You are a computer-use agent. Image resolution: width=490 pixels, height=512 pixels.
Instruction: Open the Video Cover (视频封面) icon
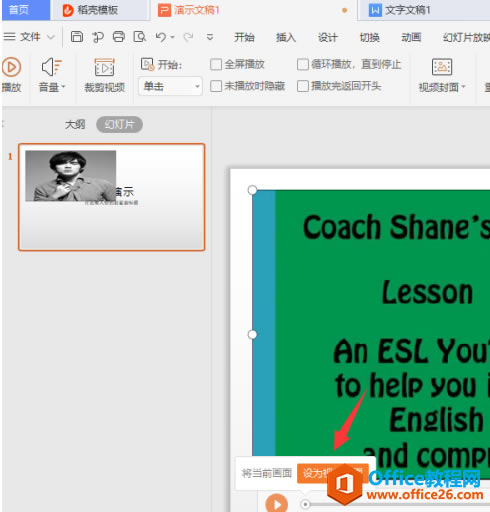coord(442,67)
